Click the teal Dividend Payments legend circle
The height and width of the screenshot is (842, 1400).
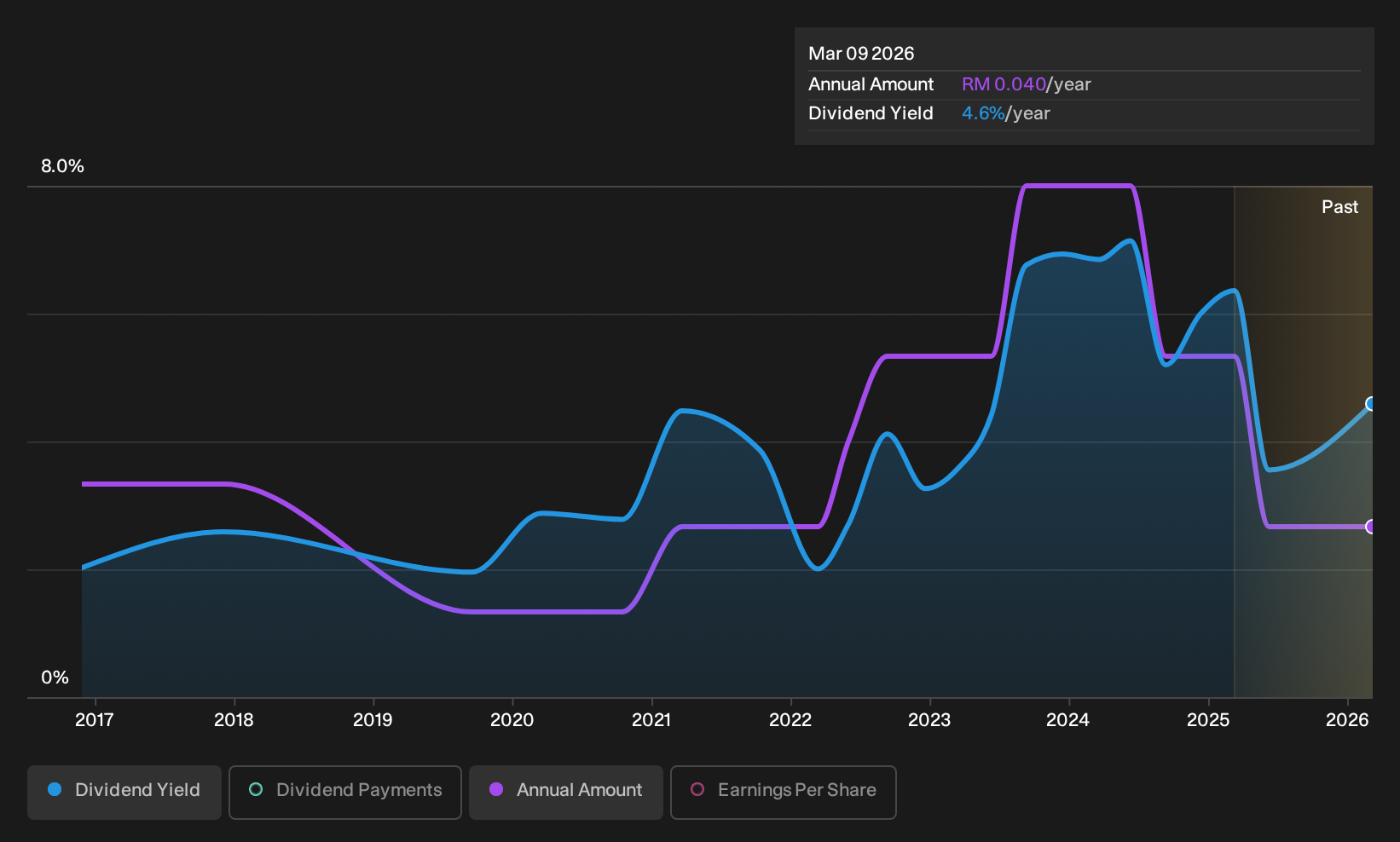click(256, 790)
